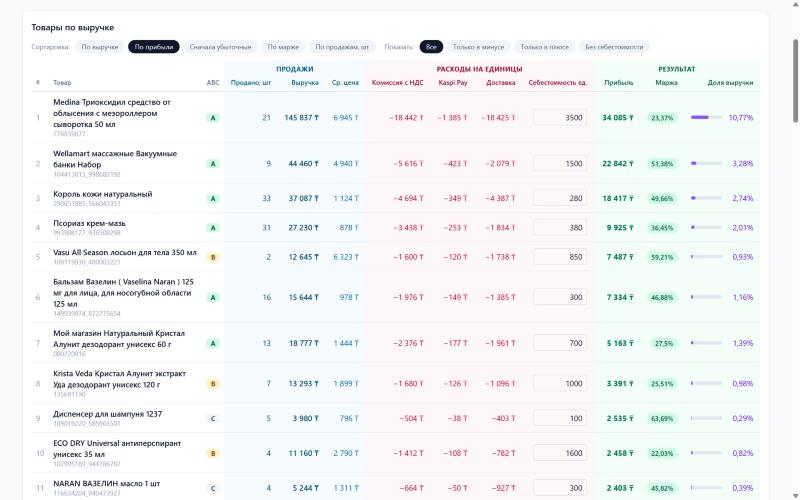Sort by По продажам, шт
The height and width of the screenshot is (500, 800).
click(342, 47)
